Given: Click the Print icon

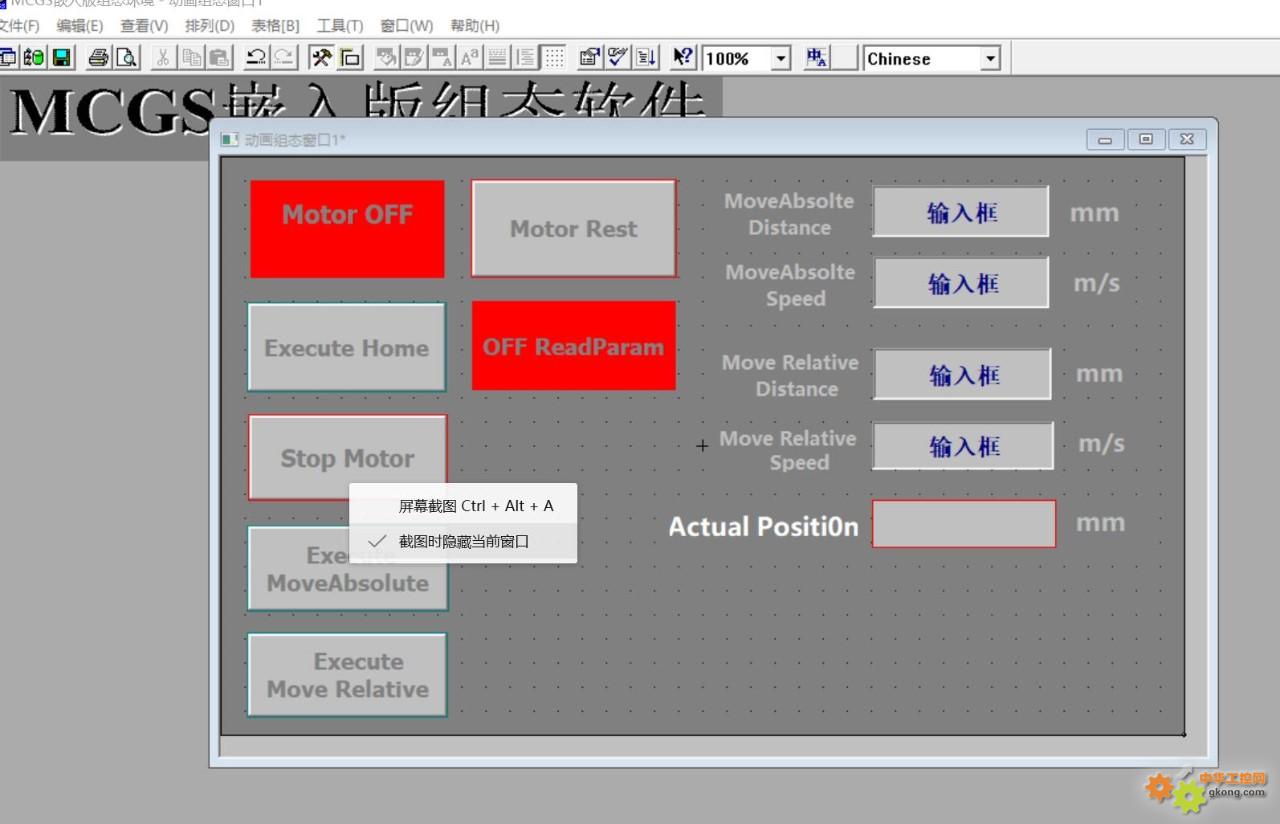Looking at the screenshot, I should tap(98, 58).
